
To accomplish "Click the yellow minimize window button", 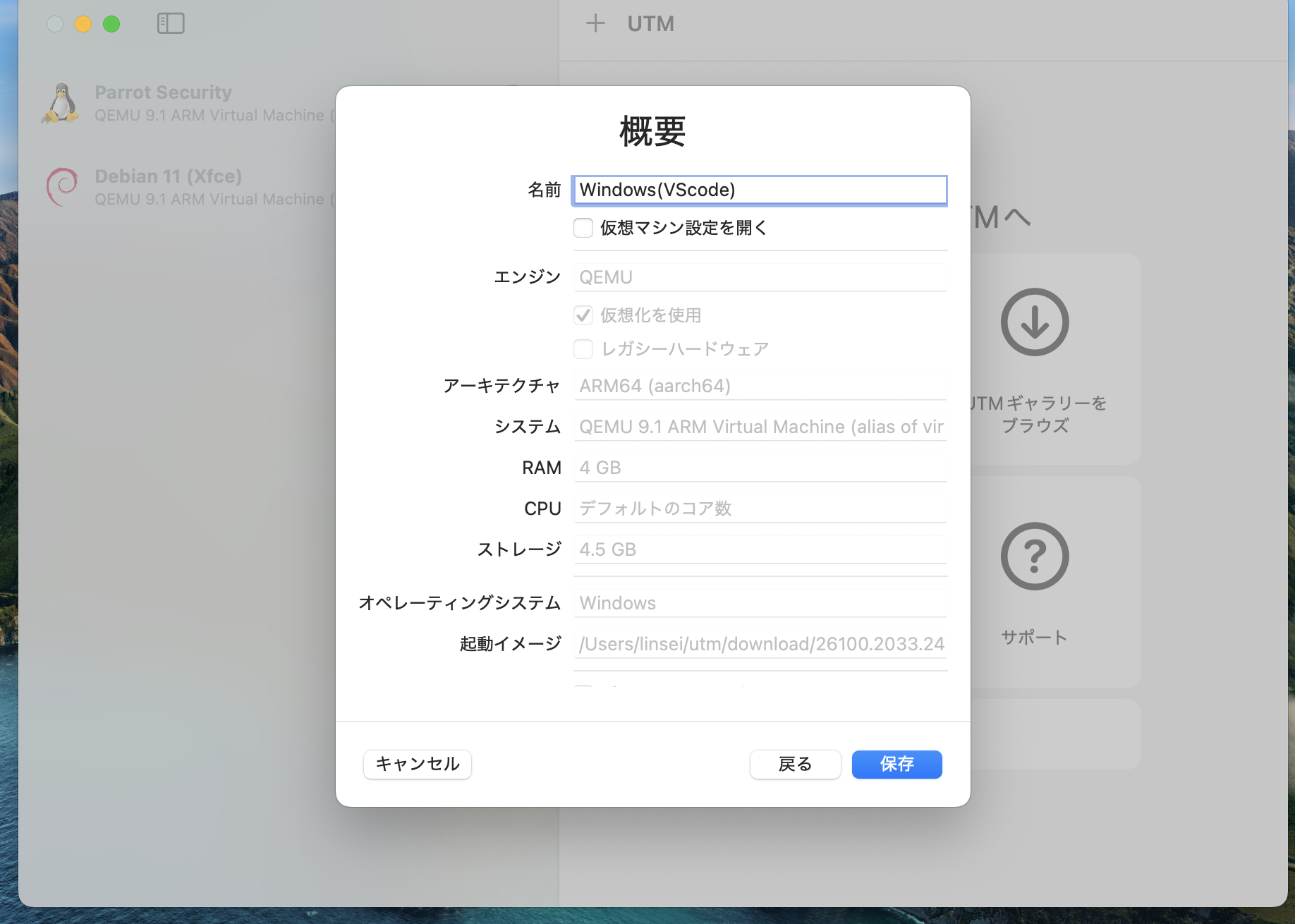I will pos(83,24).
